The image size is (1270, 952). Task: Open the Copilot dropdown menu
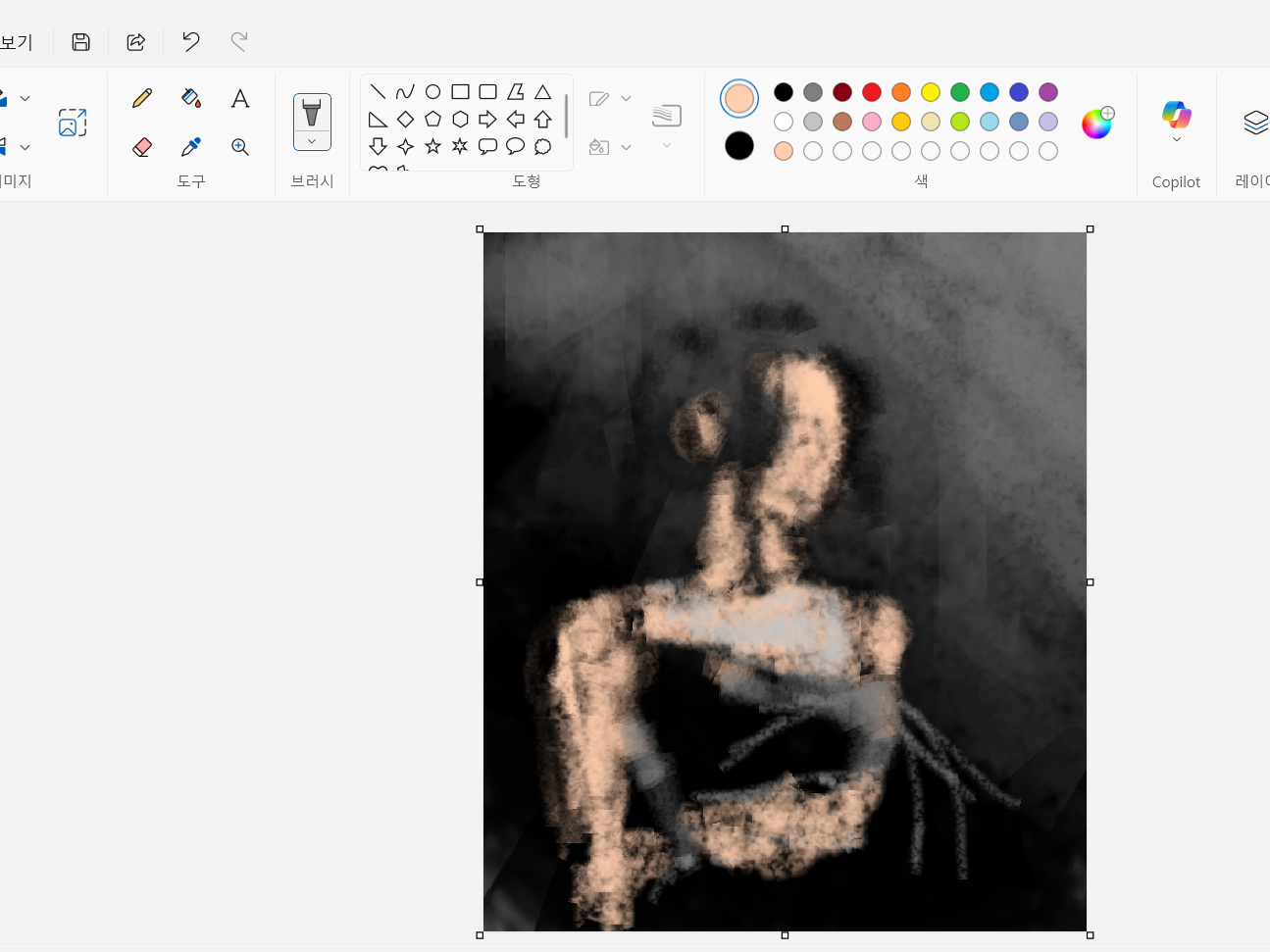1176,140
